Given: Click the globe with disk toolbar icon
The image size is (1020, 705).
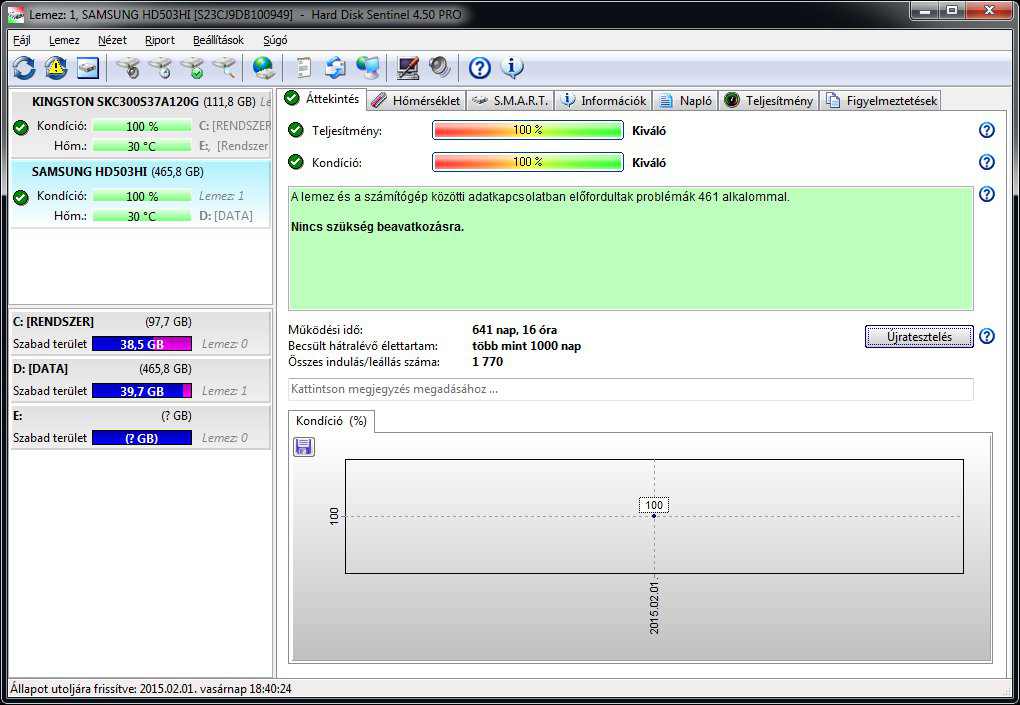Looking at the screenshot, I should pyautogui.click(x=263, y=68).
